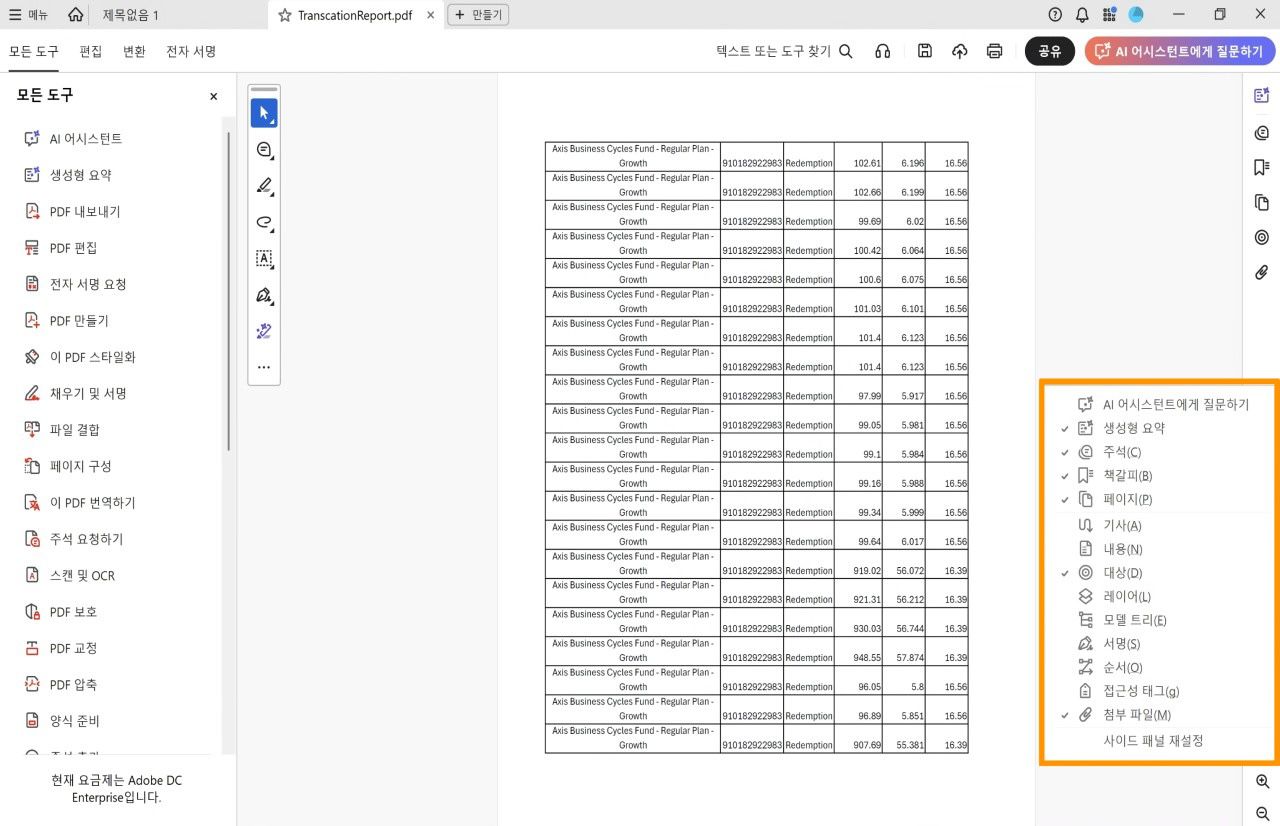The height and width of the screenshot is (826, 1280).
Task: Open the help question-mark icon
Action: click(1055, 15)
